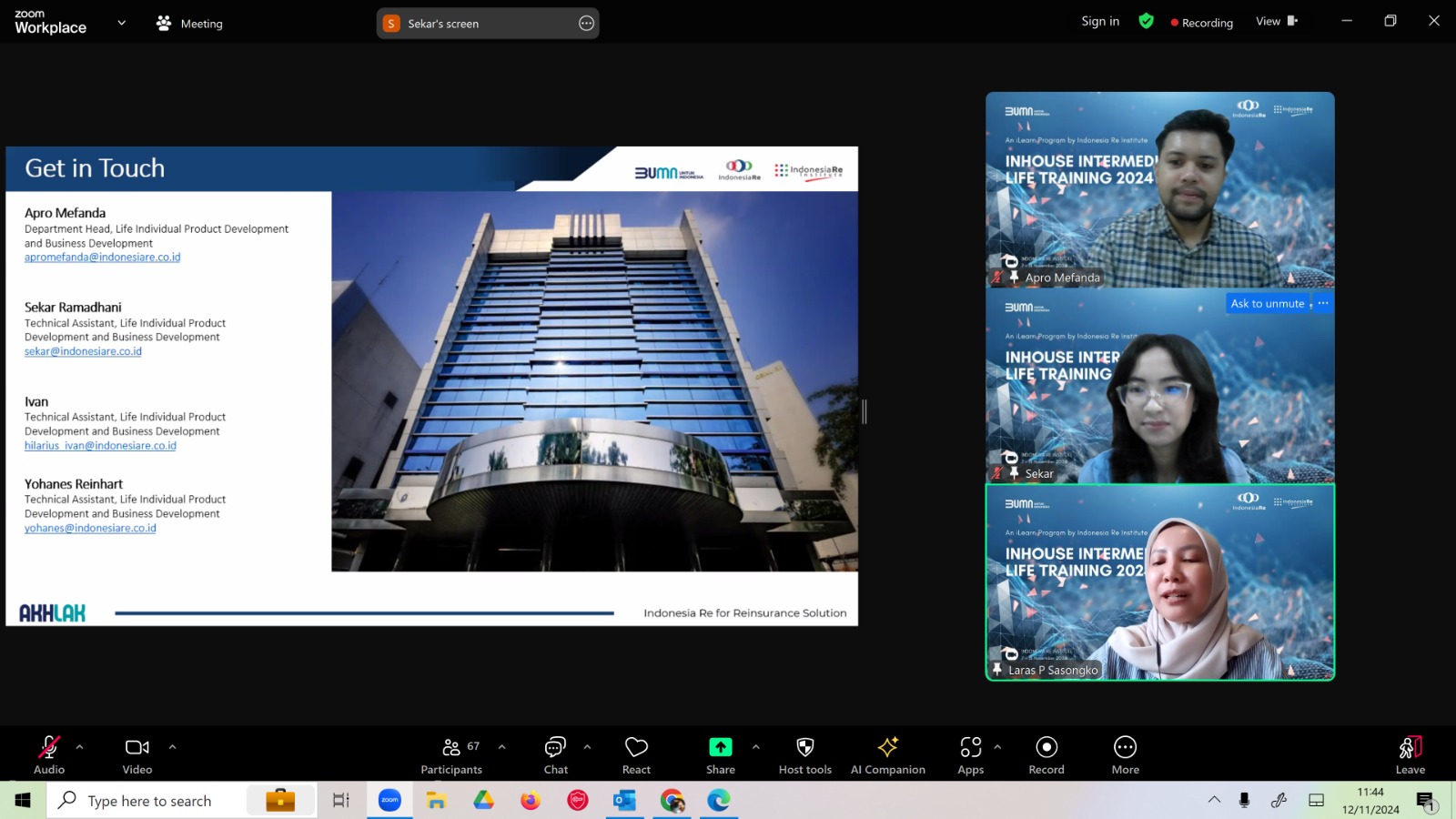
Task: Expand the audio settings arrow
Action: point(80,747)
